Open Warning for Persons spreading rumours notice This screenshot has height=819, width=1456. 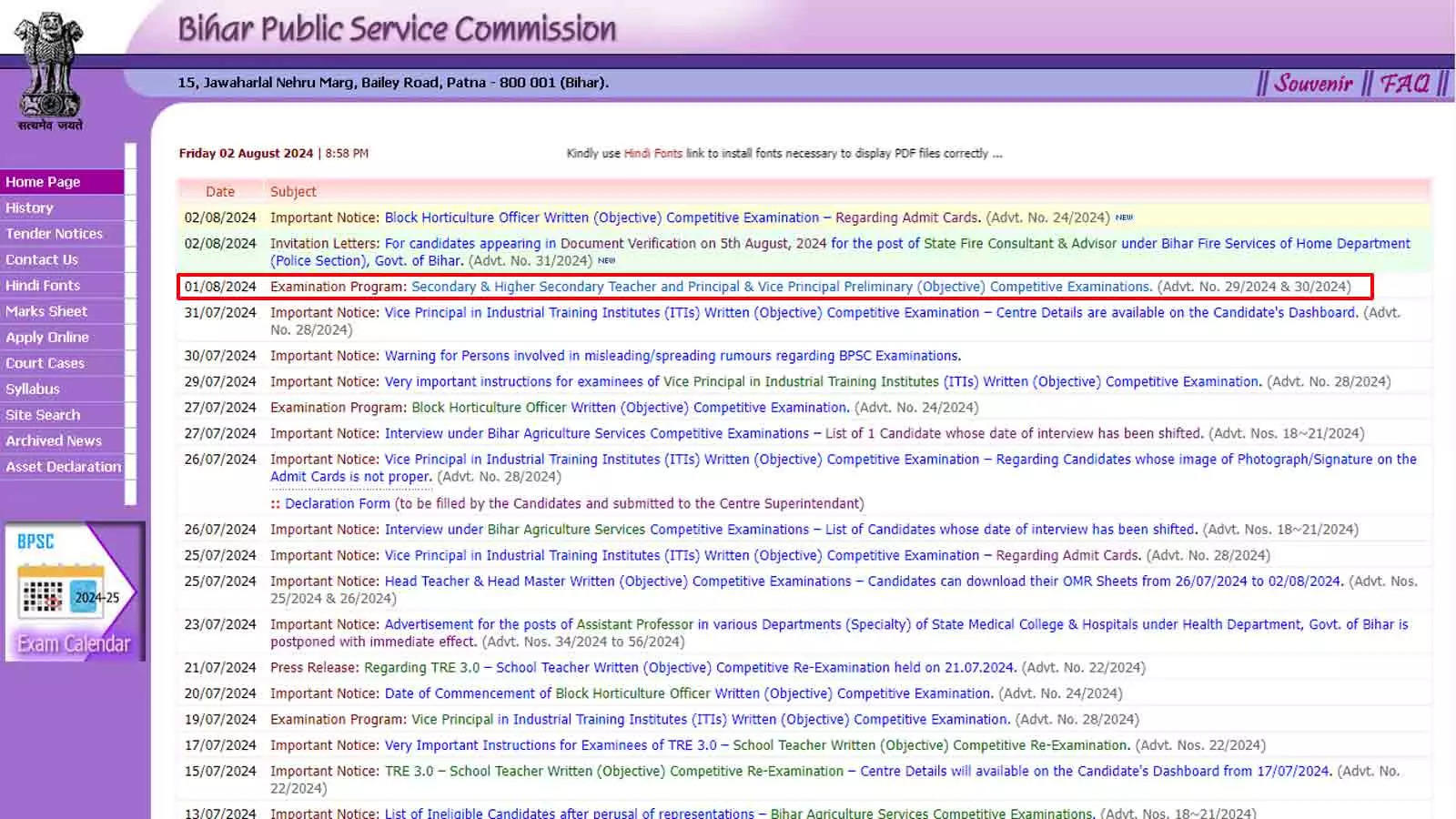tap(672, 356)
